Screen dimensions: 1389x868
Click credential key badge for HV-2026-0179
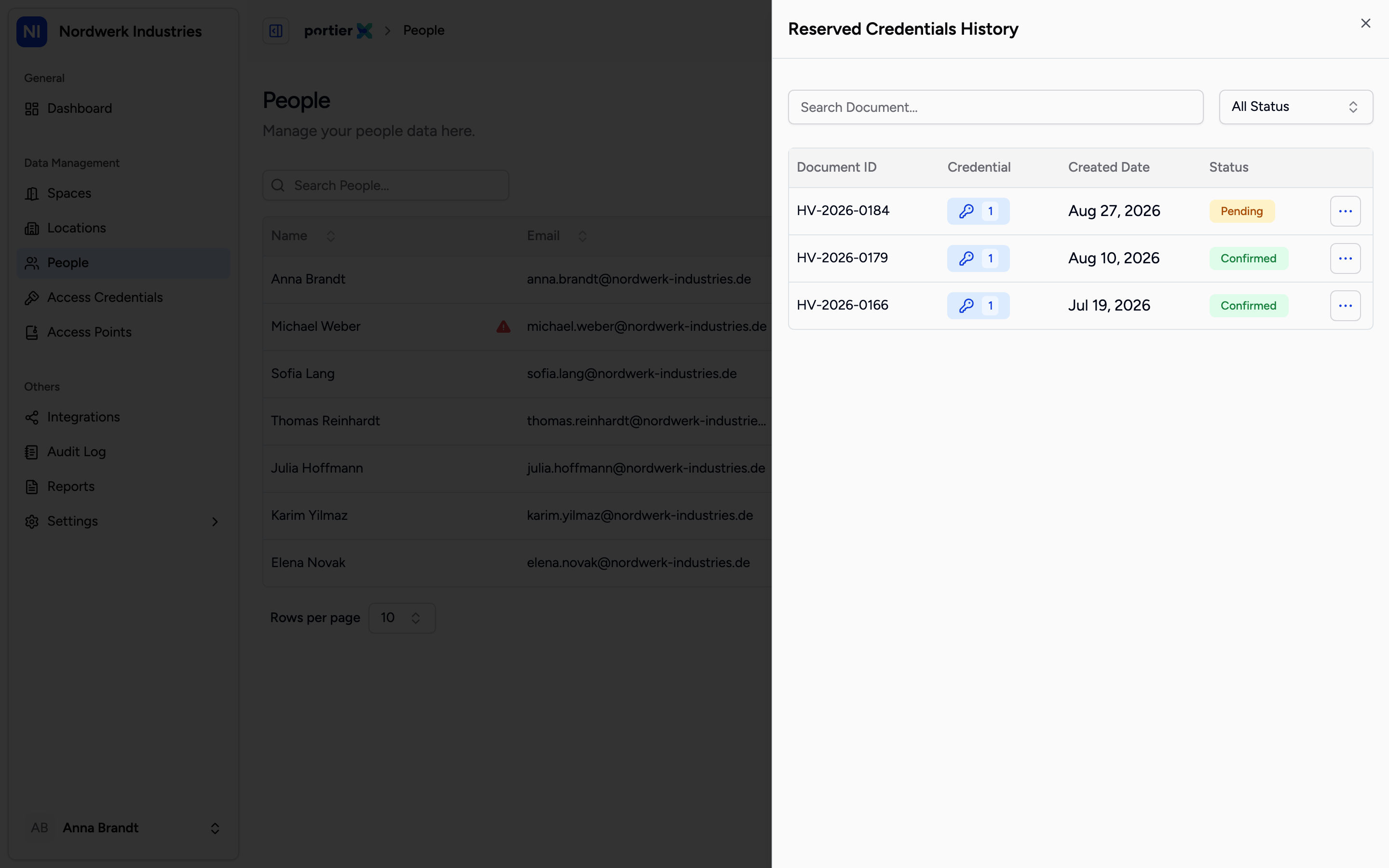coord(978,258)
